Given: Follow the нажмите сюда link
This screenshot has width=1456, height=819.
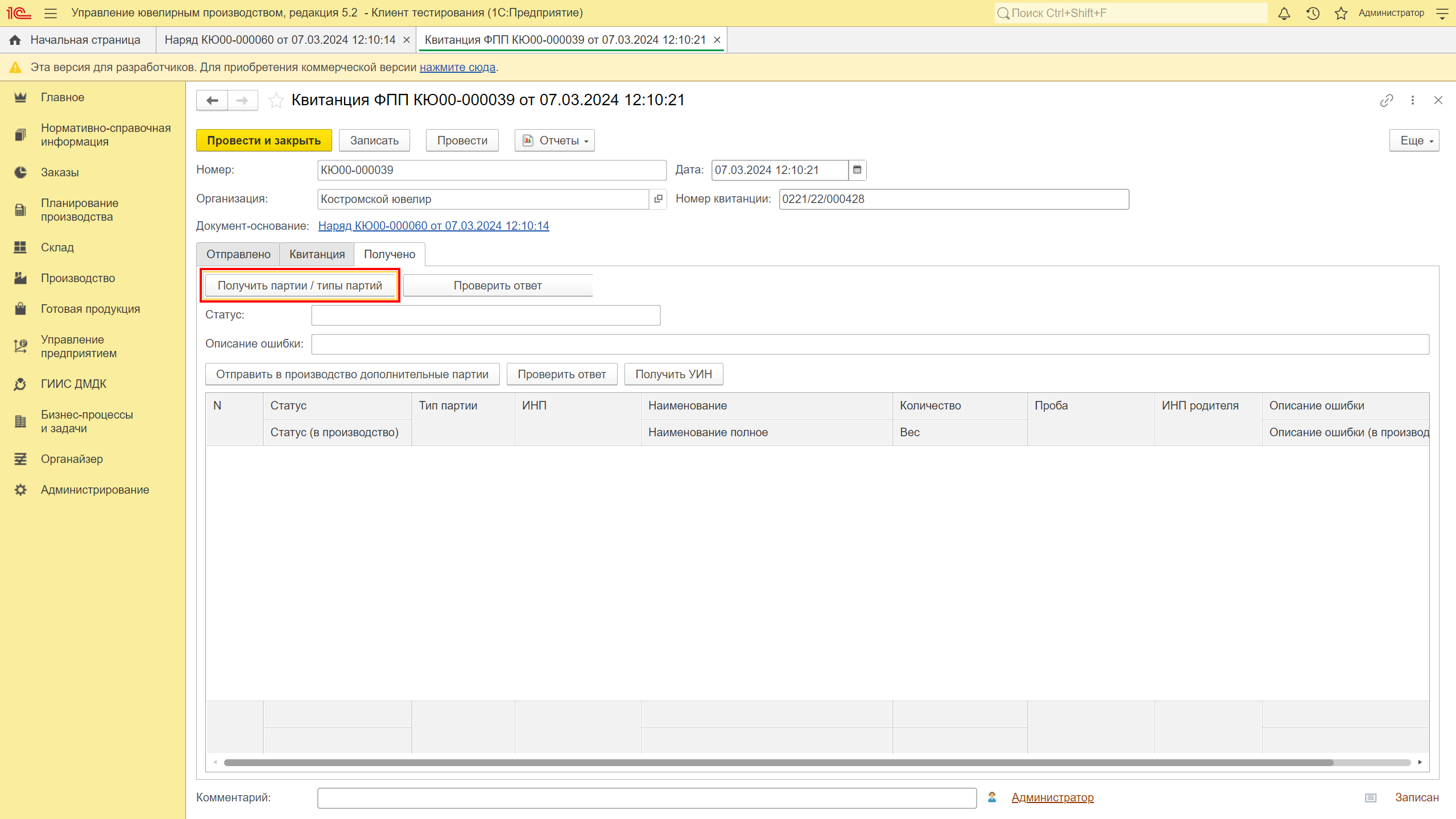Looking at the screenshot, I should 457,67.
